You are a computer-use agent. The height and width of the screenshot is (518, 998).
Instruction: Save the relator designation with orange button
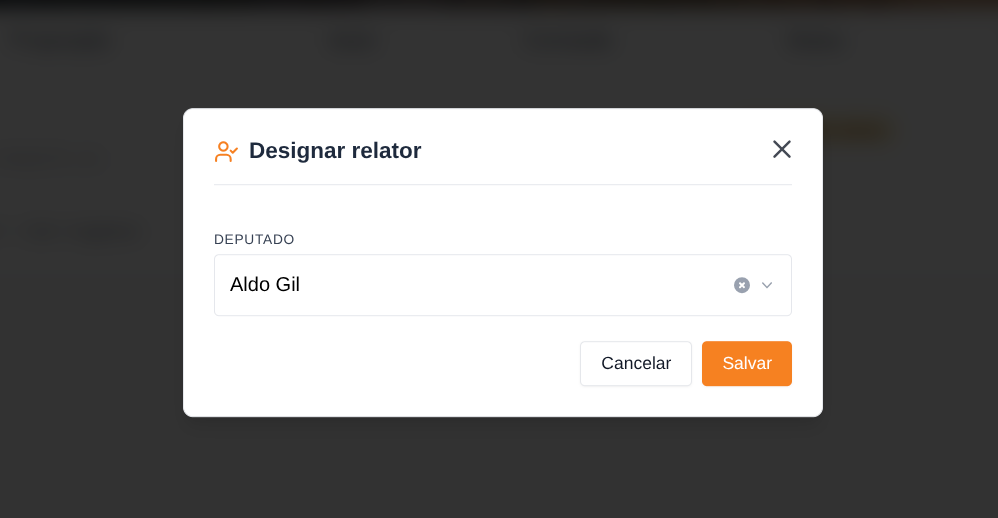[x=747, y=363]
